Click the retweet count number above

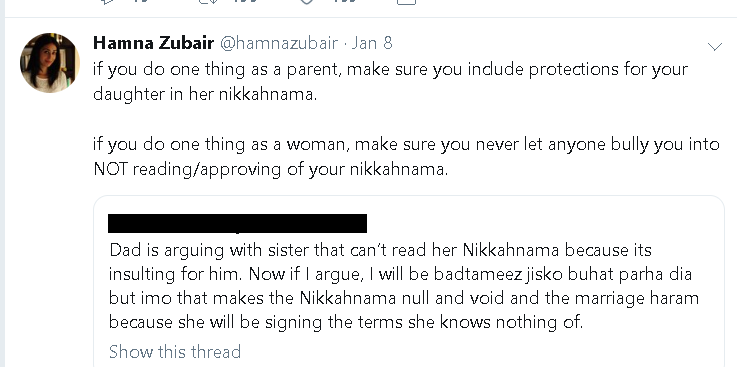click(246, 1)
